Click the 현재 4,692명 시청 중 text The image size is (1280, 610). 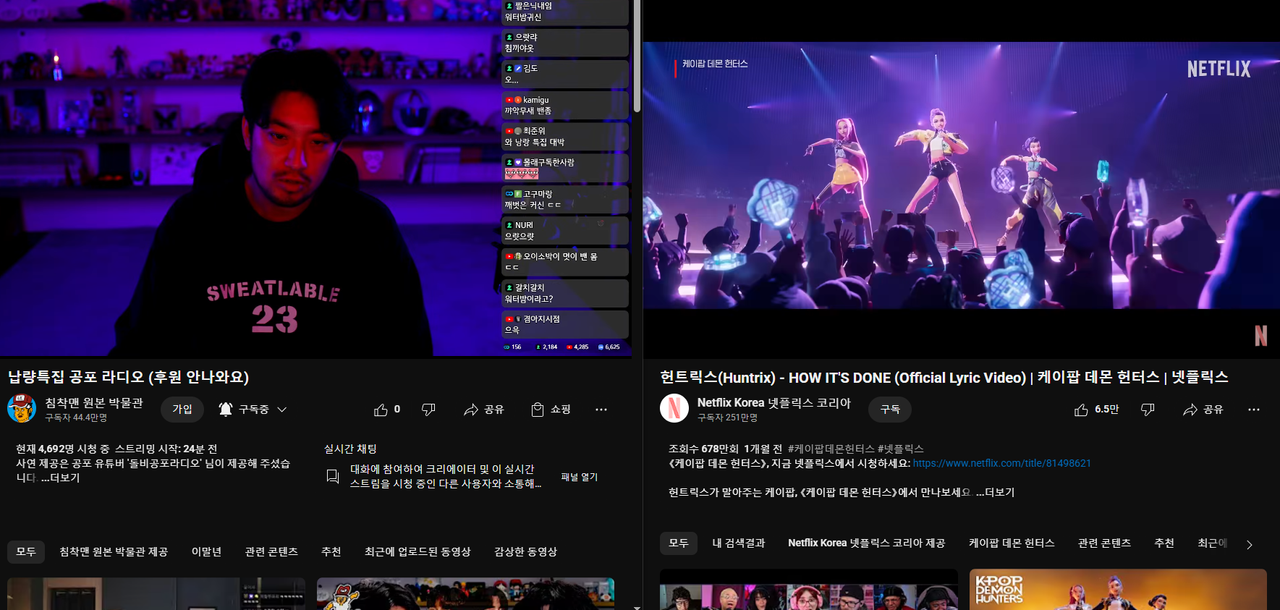coord(62,449)
